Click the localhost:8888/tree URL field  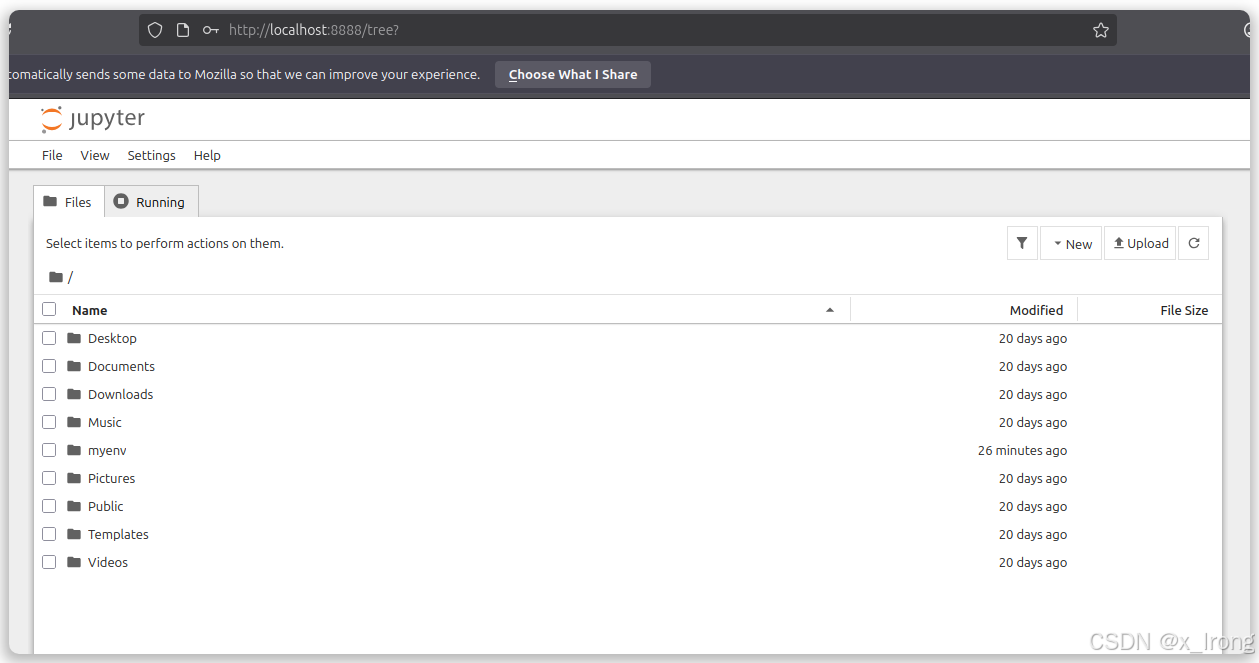[x=628, y=30]
